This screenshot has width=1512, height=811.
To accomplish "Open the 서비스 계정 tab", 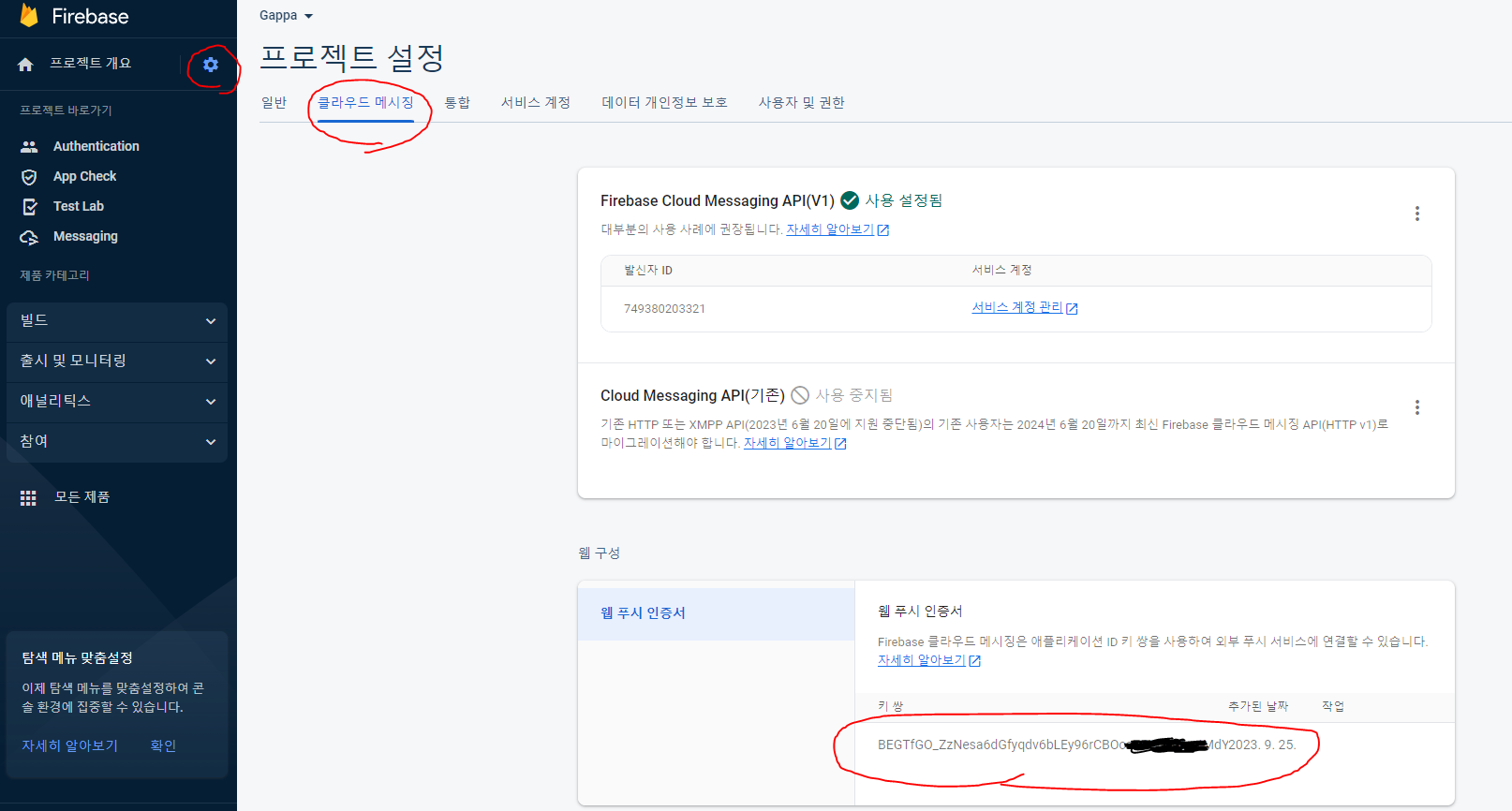I will [536, 103].
